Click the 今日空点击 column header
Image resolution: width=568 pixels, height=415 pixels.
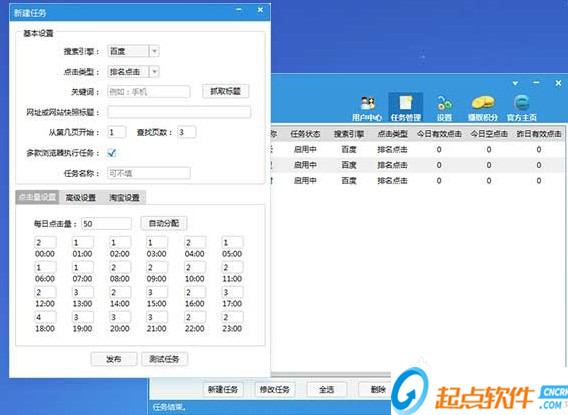tap(489, 134)
